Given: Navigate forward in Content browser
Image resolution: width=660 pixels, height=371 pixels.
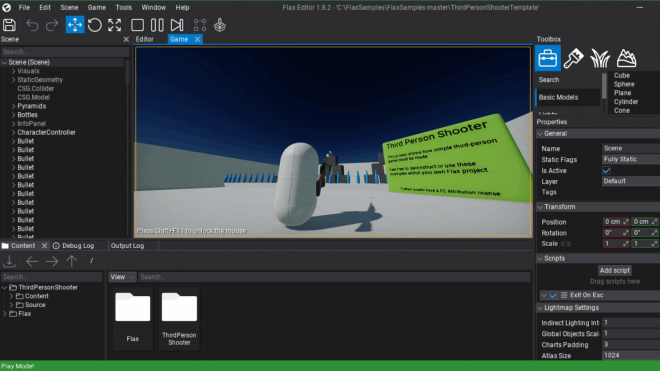Looking at the screenshot, I should [52, 261].
